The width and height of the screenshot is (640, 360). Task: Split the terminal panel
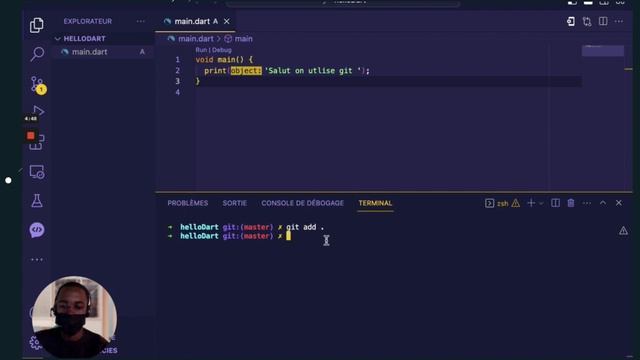click(555, 203)
